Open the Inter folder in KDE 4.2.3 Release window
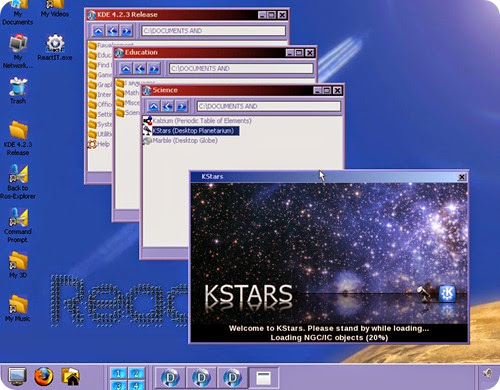500x390 pixels. pyautogui.click(x=99, y=95)
